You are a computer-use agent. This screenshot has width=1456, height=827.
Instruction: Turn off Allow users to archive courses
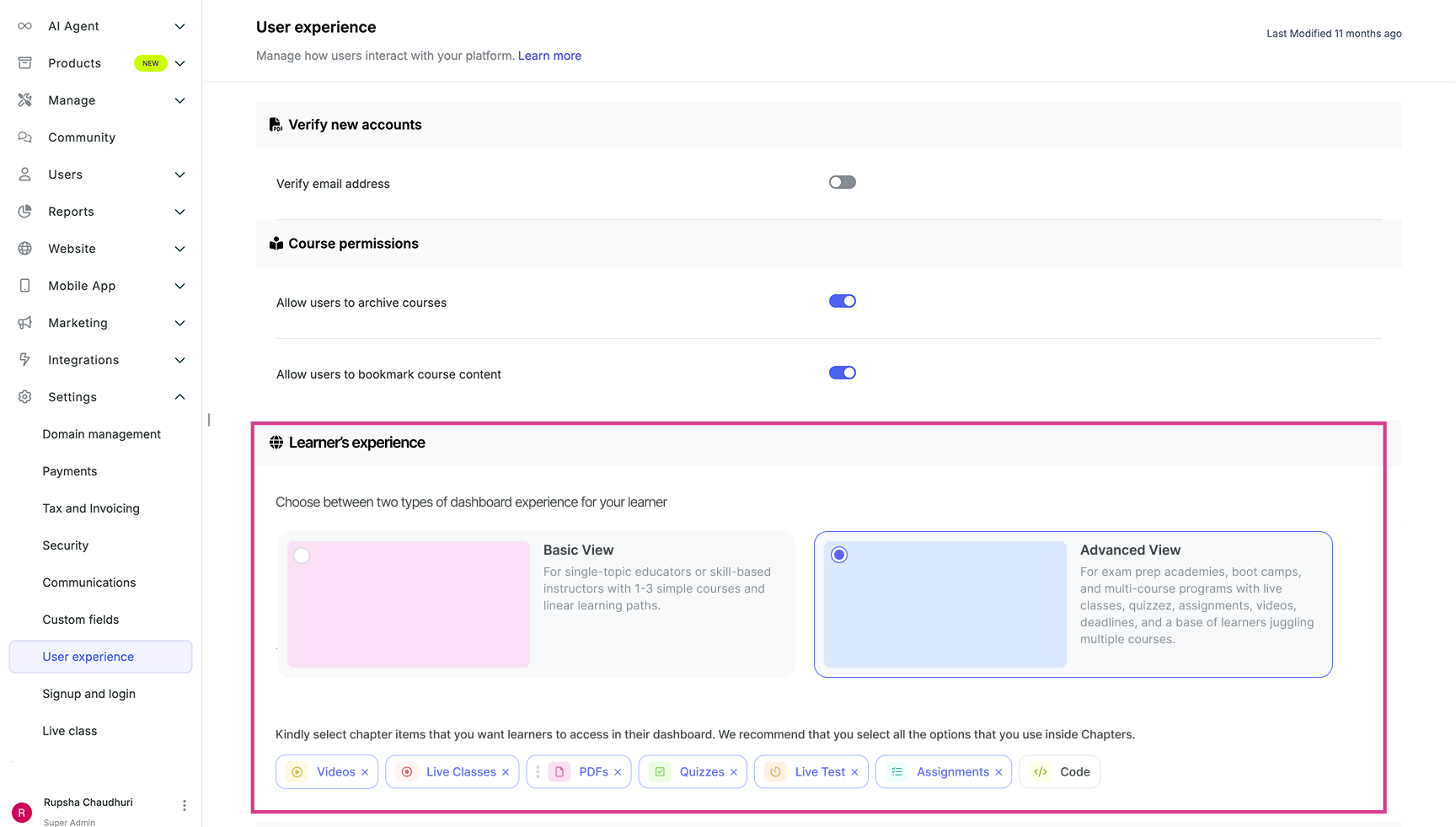(x=842, y=302)
